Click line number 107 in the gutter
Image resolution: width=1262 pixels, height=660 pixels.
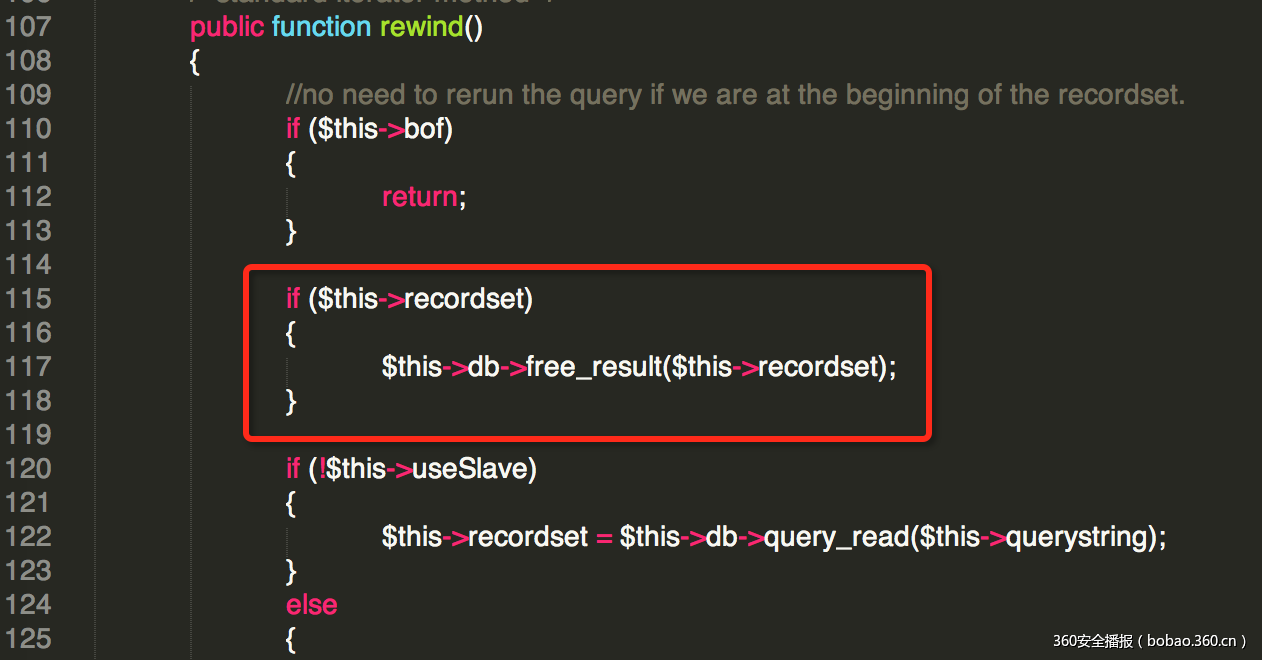click(28, 27)
